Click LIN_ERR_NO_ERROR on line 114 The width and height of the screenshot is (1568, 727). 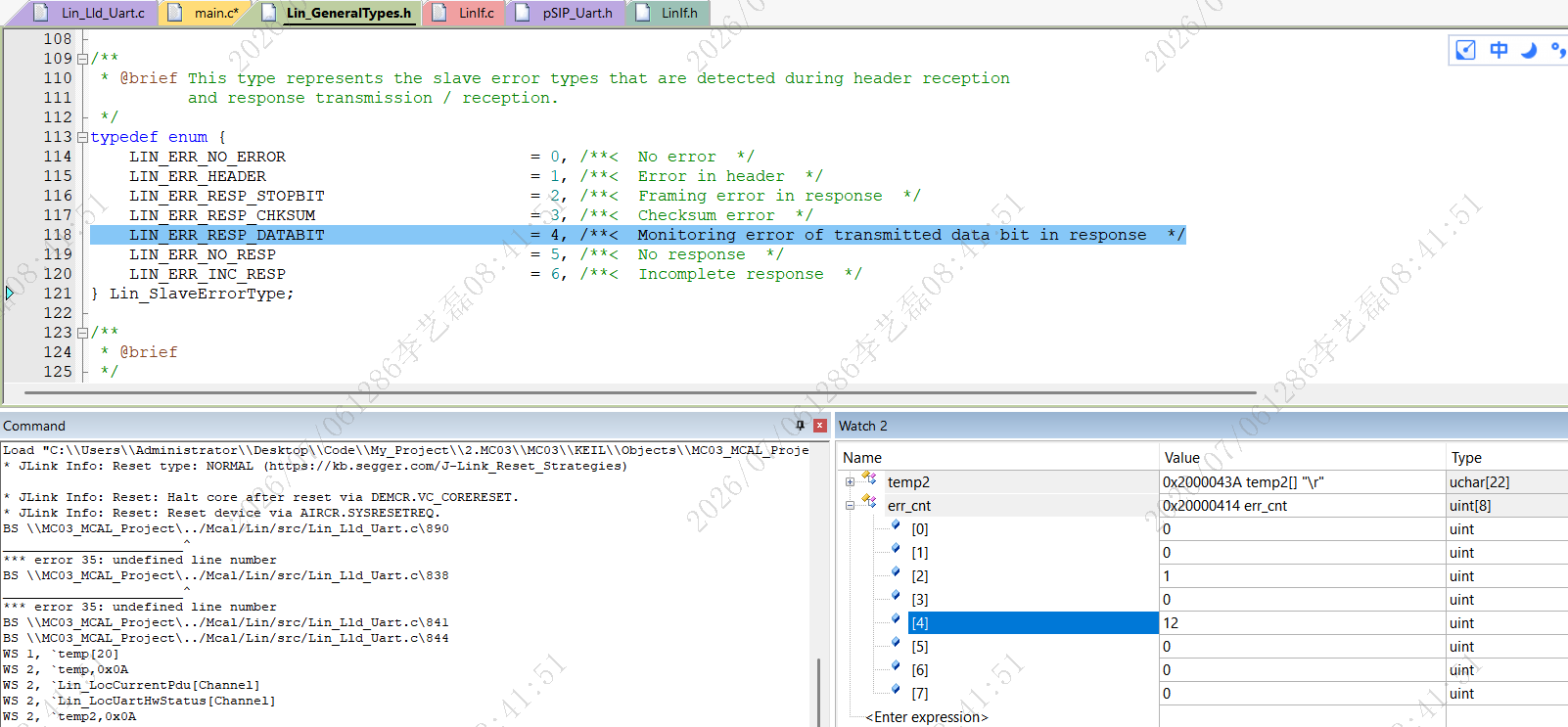click(208, 157)
